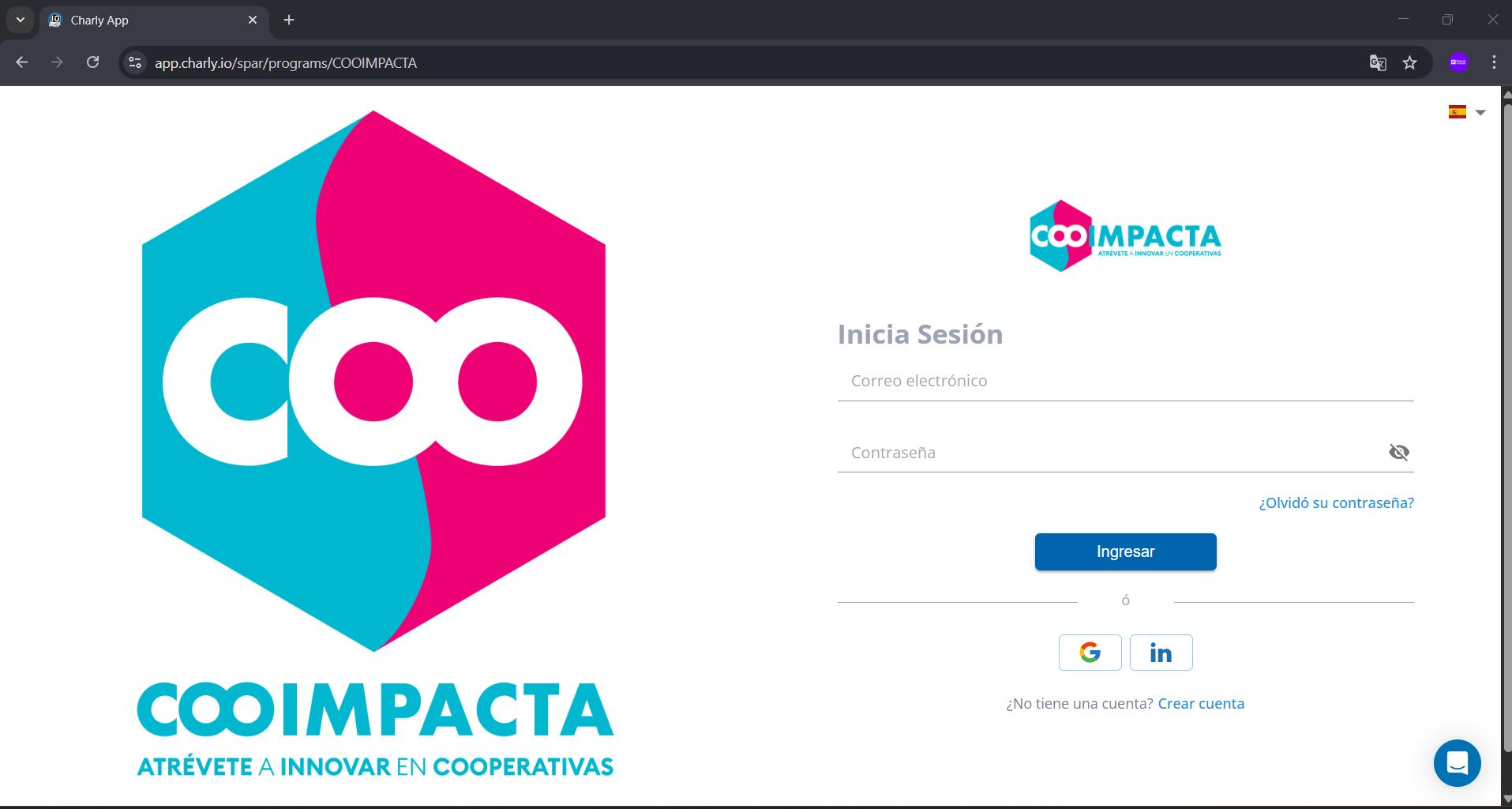Viewport: 1512px width, 809px height.
Task: Sign in with LinkedIn icon button
Action: tap(1161, 653)
